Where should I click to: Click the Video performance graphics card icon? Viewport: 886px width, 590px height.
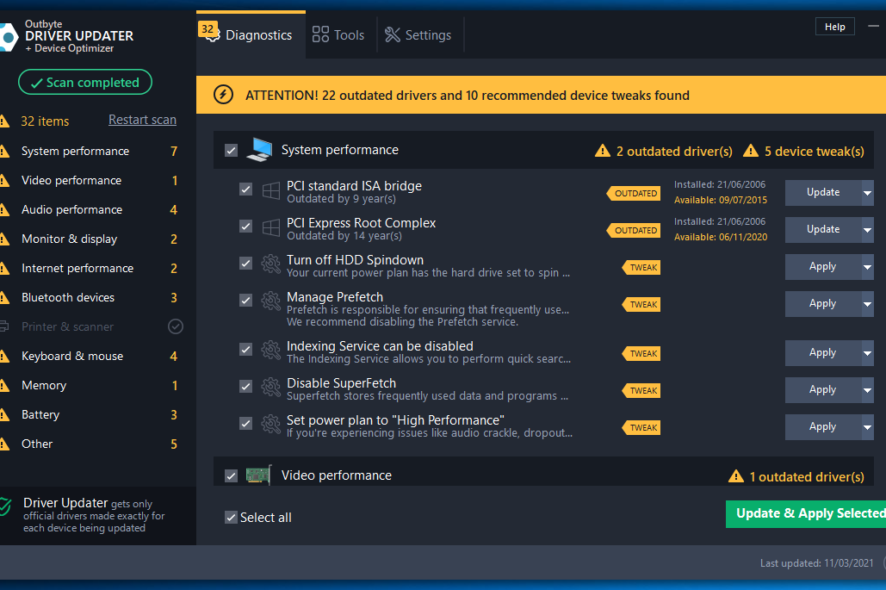259,475
